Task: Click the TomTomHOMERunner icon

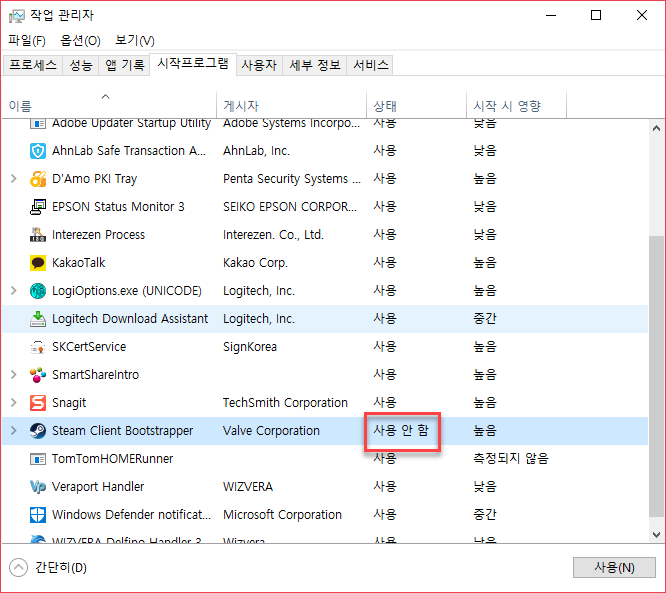Action: [x=38, y=459]
